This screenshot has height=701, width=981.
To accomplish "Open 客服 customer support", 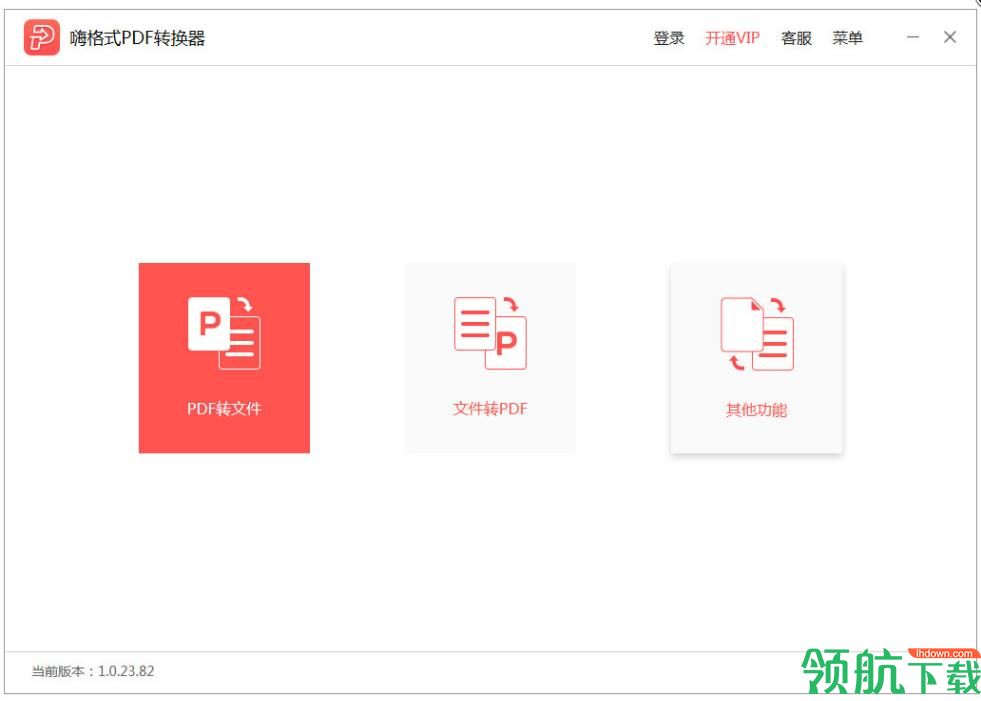I will tap(796, 38).
